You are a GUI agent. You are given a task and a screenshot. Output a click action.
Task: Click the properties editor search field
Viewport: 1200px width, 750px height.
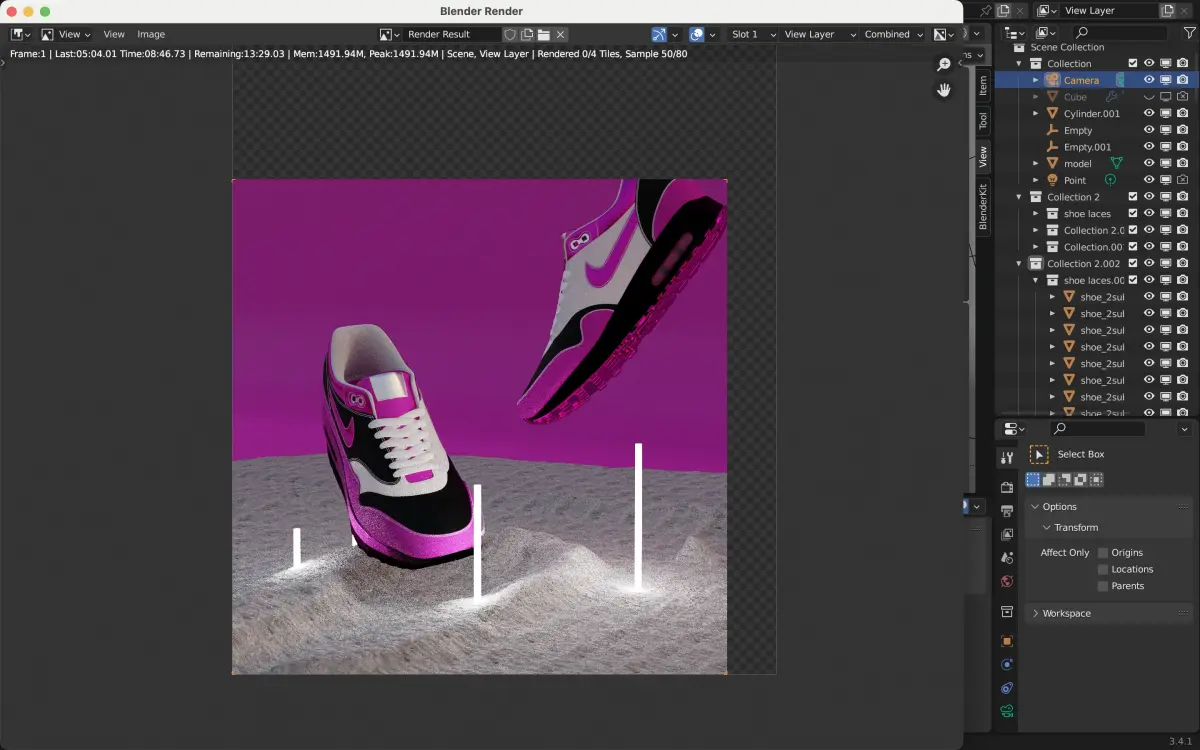click(1097, 428)
